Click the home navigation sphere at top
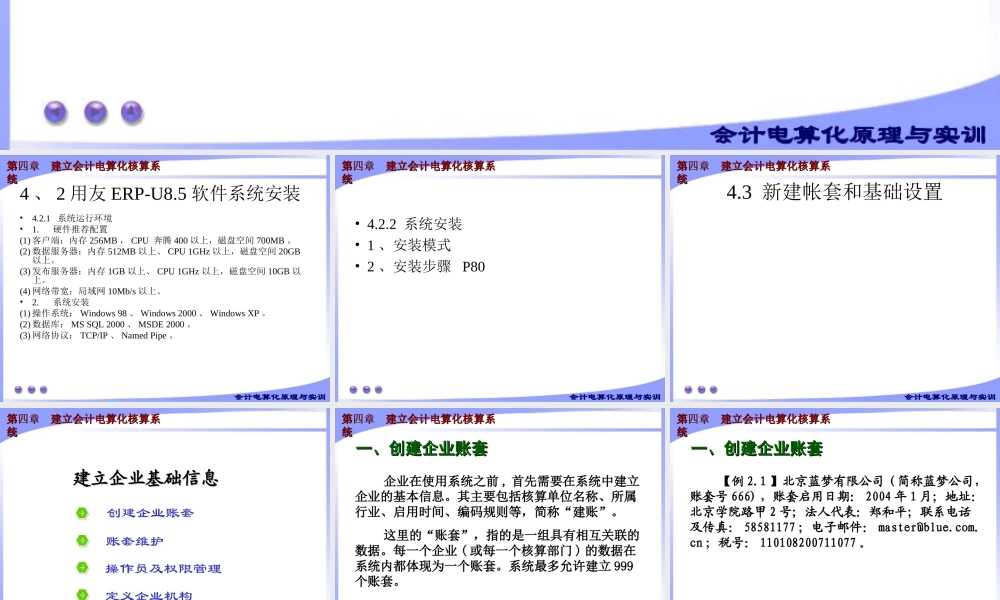The height and width of the screenshot is (600, 1000). pyautogui.click(x=130, y=111)
